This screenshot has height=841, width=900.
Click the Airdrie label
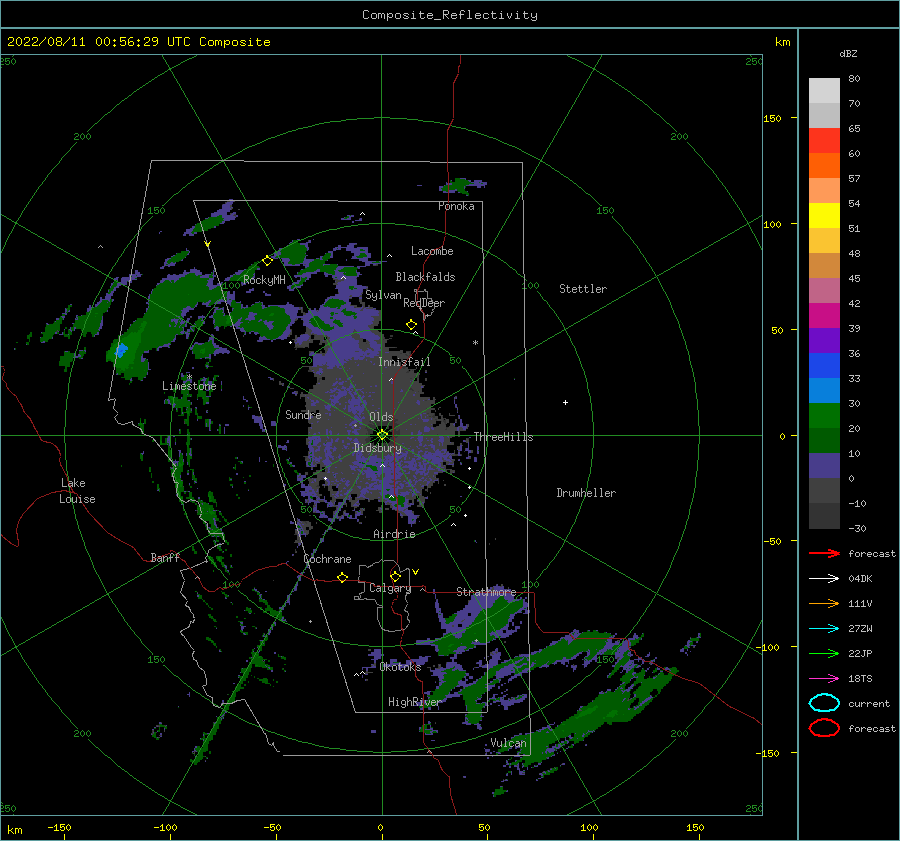pos(394,534)
